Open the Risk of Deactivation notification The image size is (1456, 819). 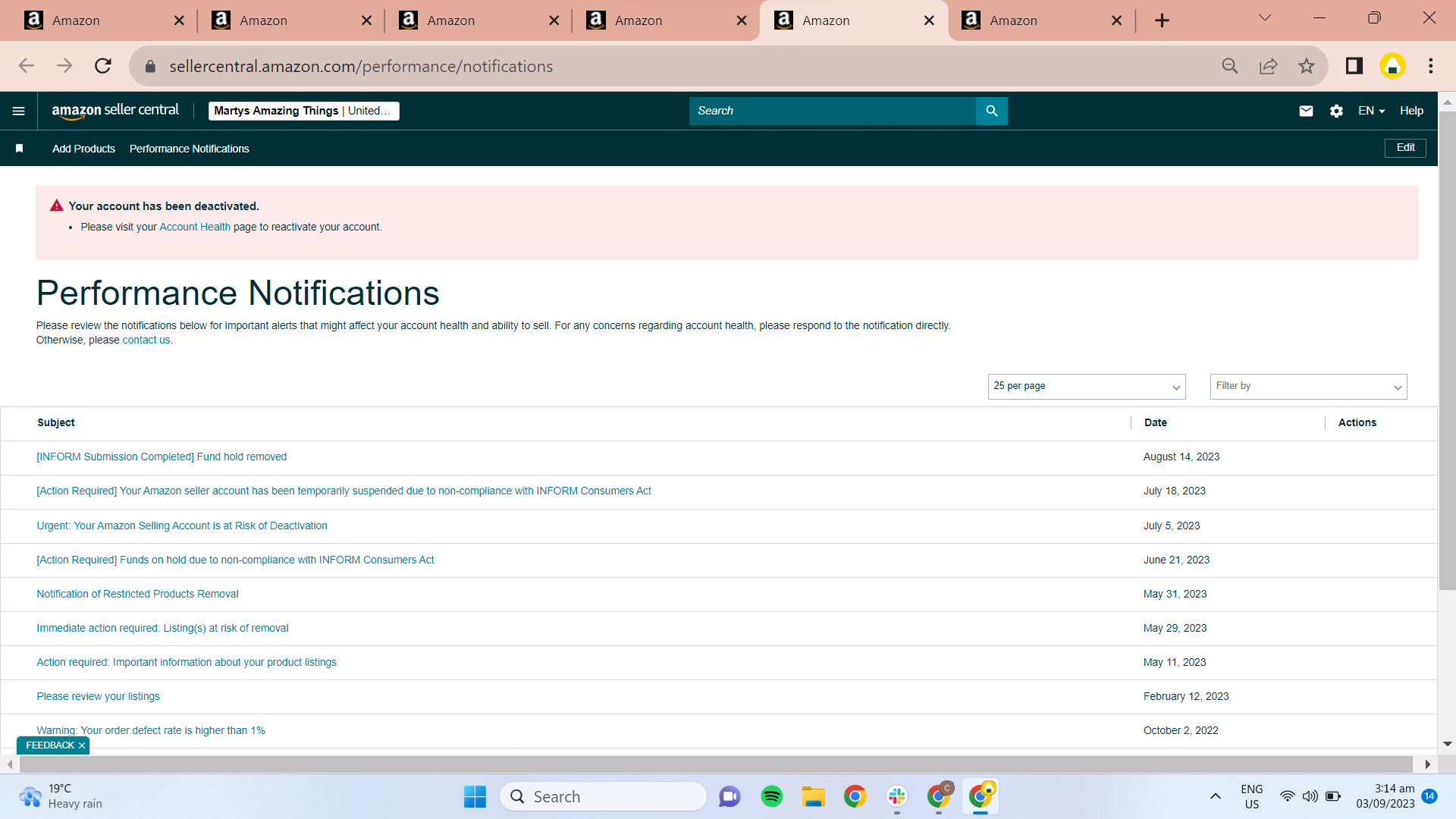pos(182,526)
